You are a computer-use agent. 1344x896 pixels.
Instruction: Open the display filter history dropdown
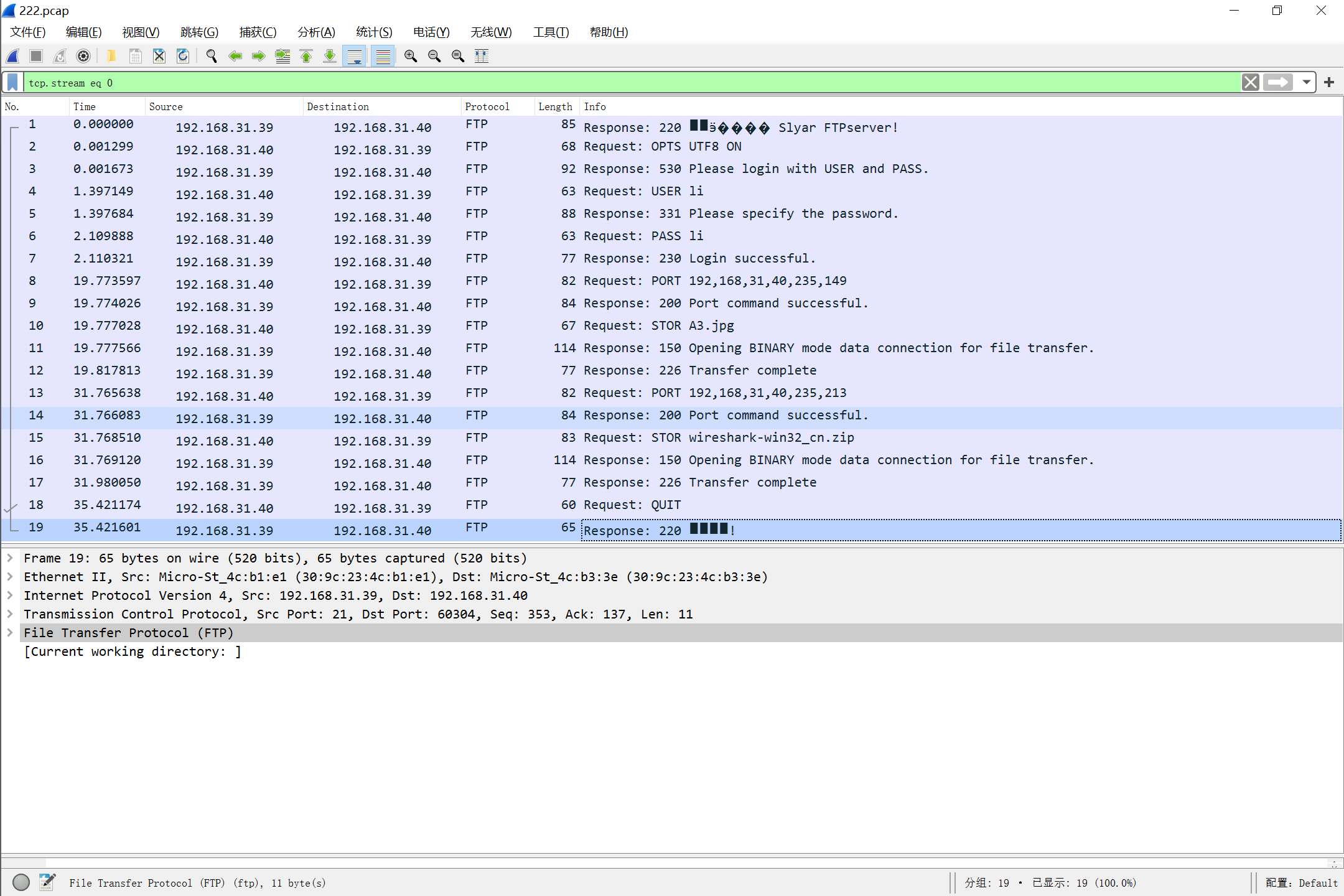[1306, 82]
